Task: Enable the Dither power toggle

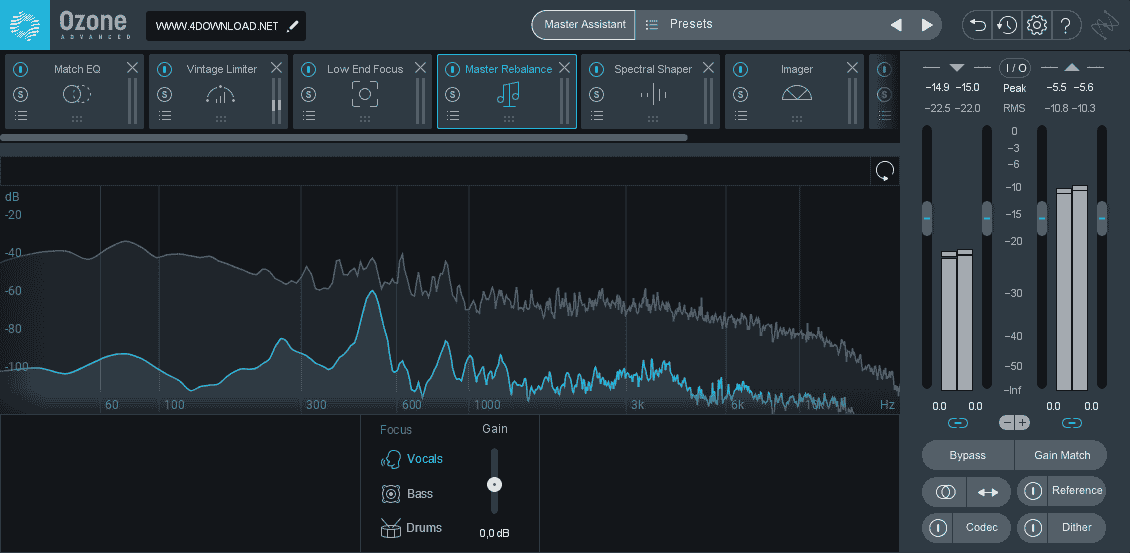Action: pyautogui.click(x=1033, y=528)
